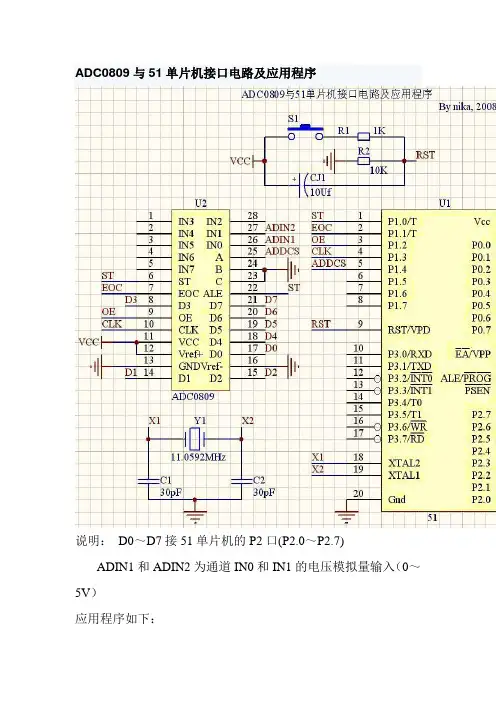Click the IN3 pin name on ADC0809
The image size is (496, 702).
click(x=186, y=222)
